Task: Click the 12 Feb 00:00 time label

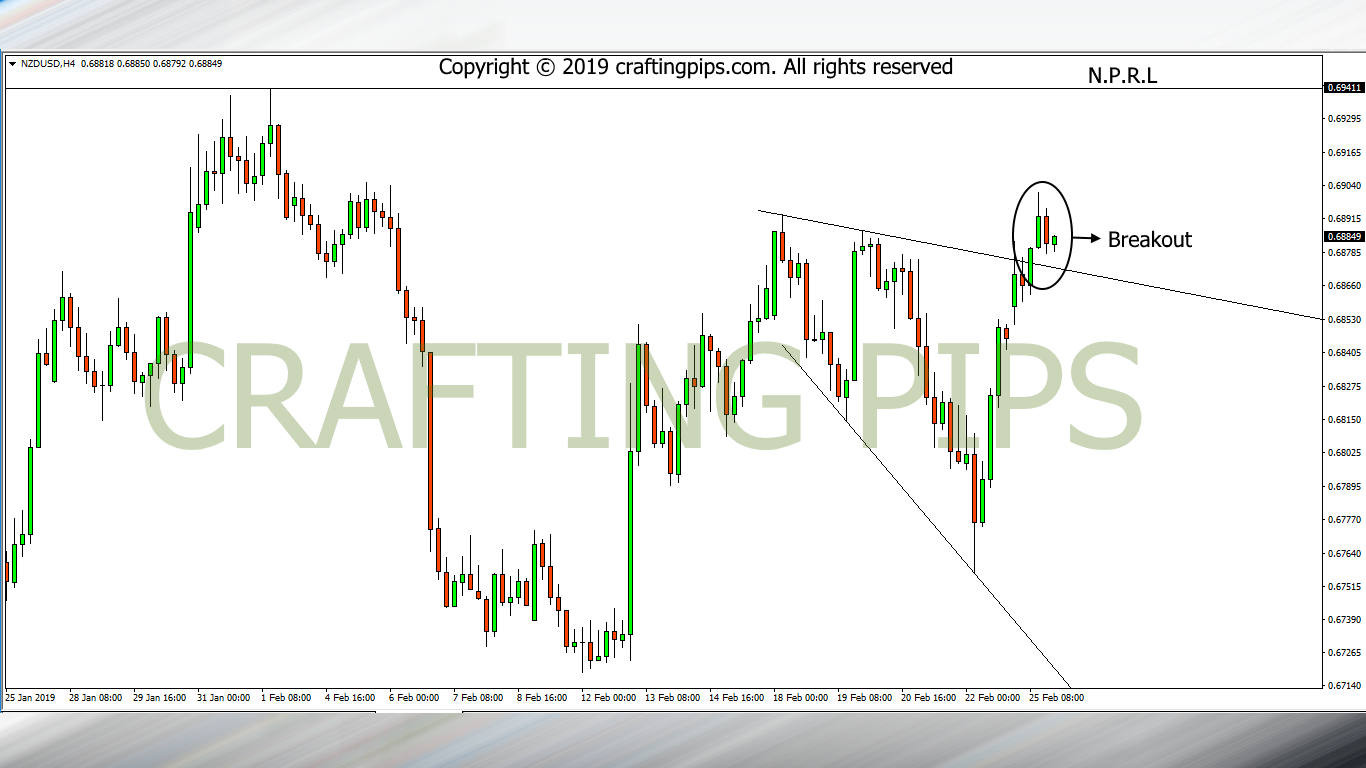Action: tap(608, 697)
